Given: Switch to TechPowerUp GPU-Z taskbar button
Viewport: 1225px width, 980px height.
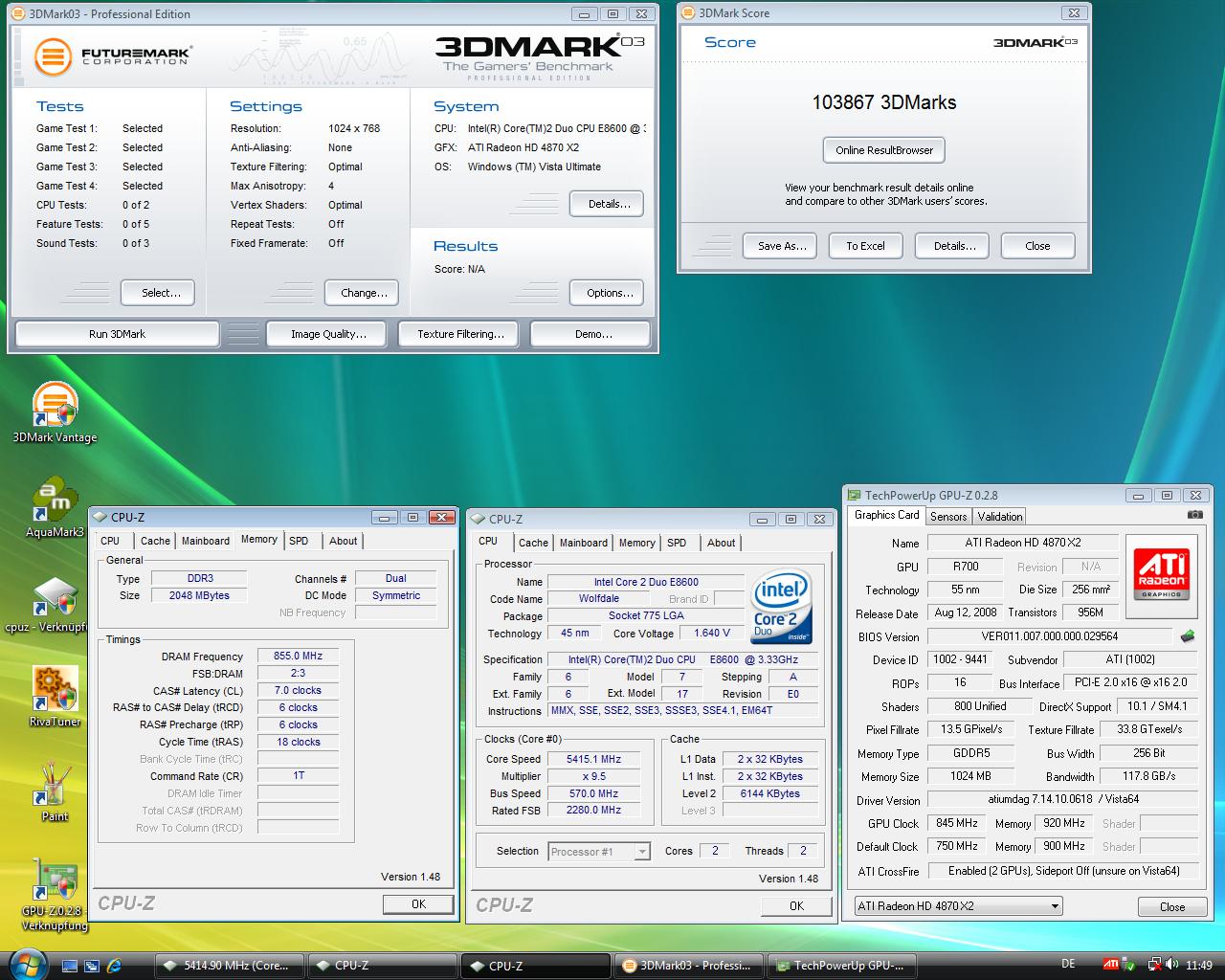Looking at the screenshot, I should point(843,966).
